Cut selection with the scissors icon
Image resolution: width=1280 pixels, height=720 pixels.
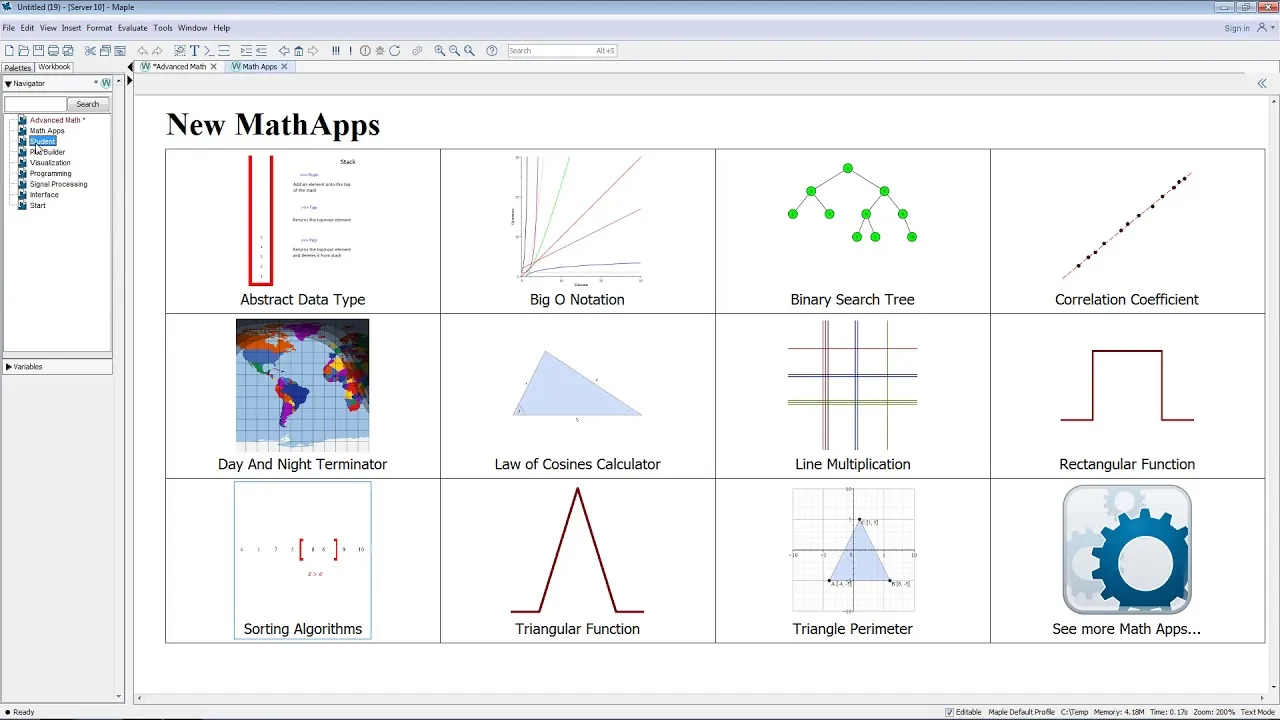click(x=90, y=50)
